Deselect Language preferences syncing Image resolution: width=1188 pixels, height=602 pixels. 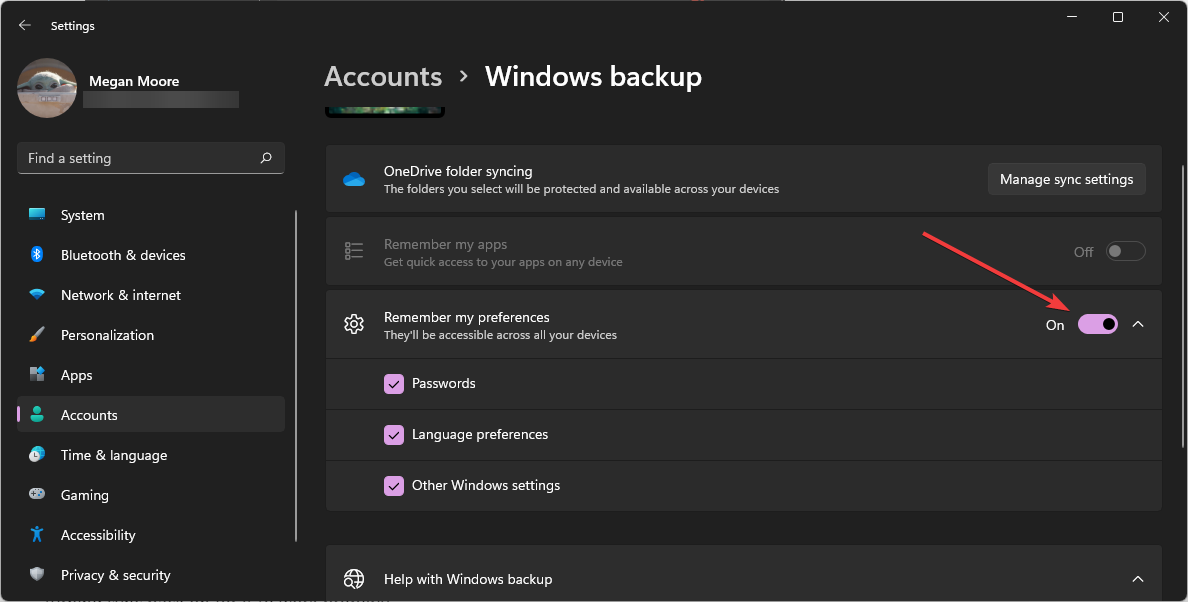tap(394, 434)
